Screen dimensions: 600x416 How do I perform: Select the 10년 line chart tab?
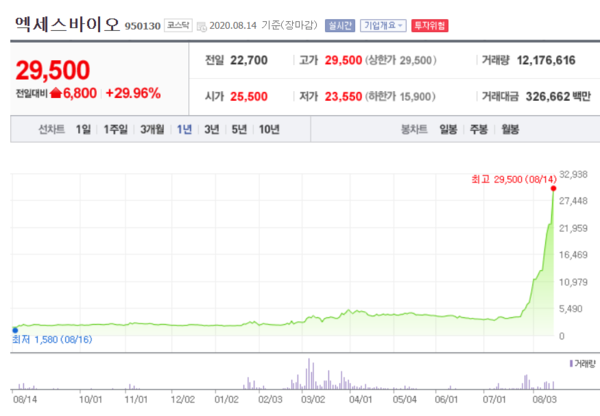[x=269, y=129]
